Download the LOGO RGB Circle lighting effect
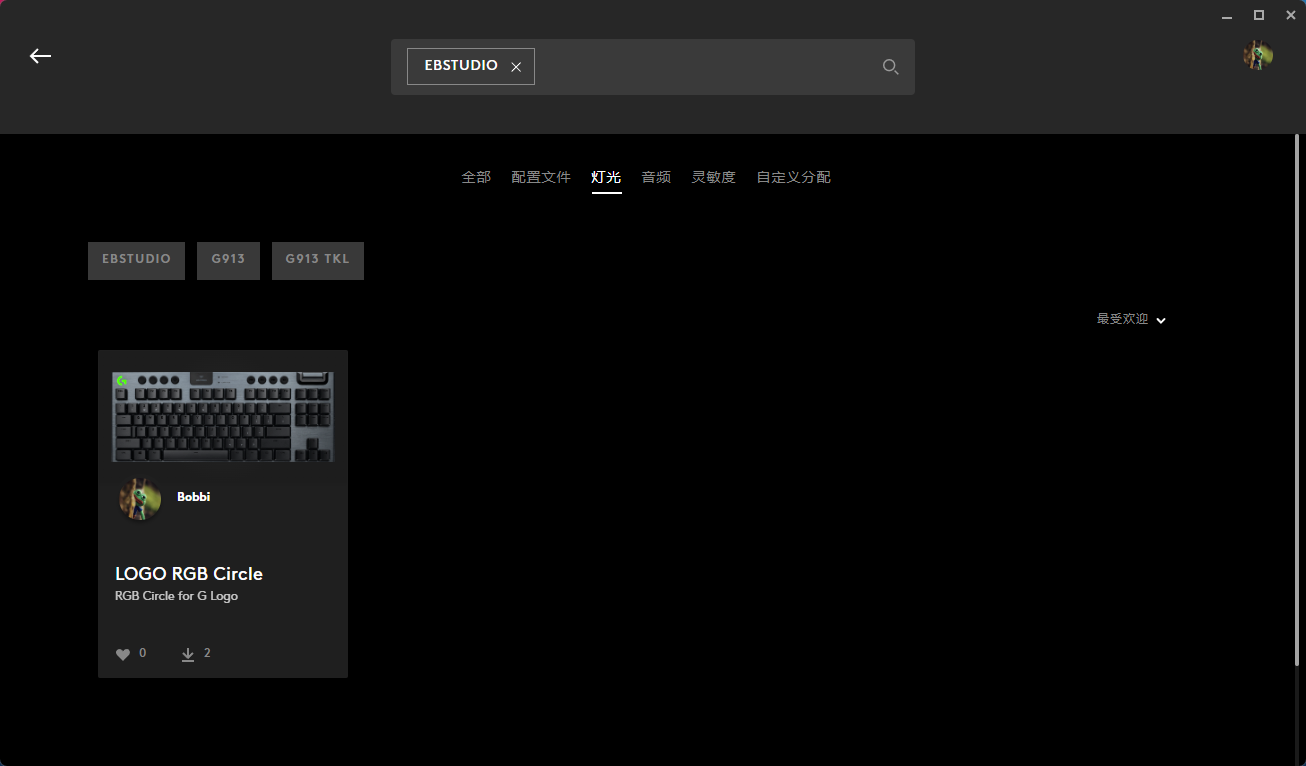 pyautogui.click(x=188, y=654)
